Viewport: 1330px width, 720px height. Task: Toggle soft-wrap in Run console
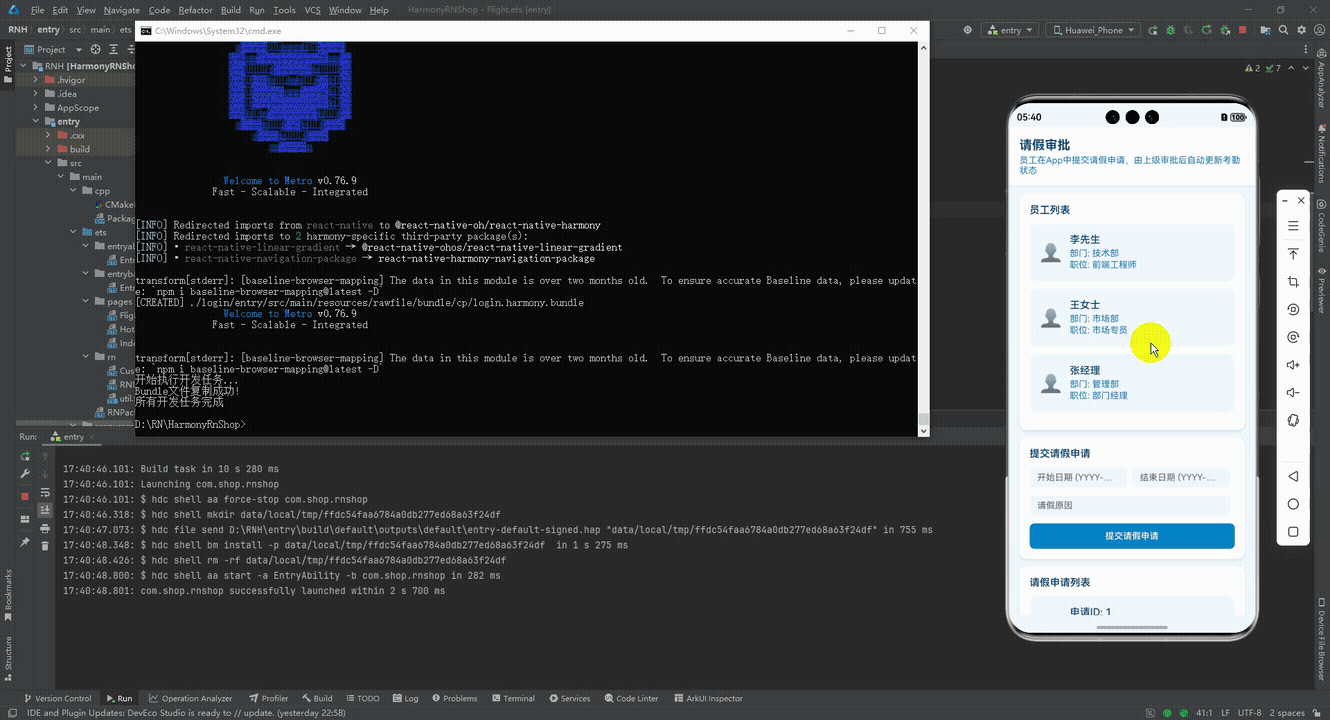(45, 493)
